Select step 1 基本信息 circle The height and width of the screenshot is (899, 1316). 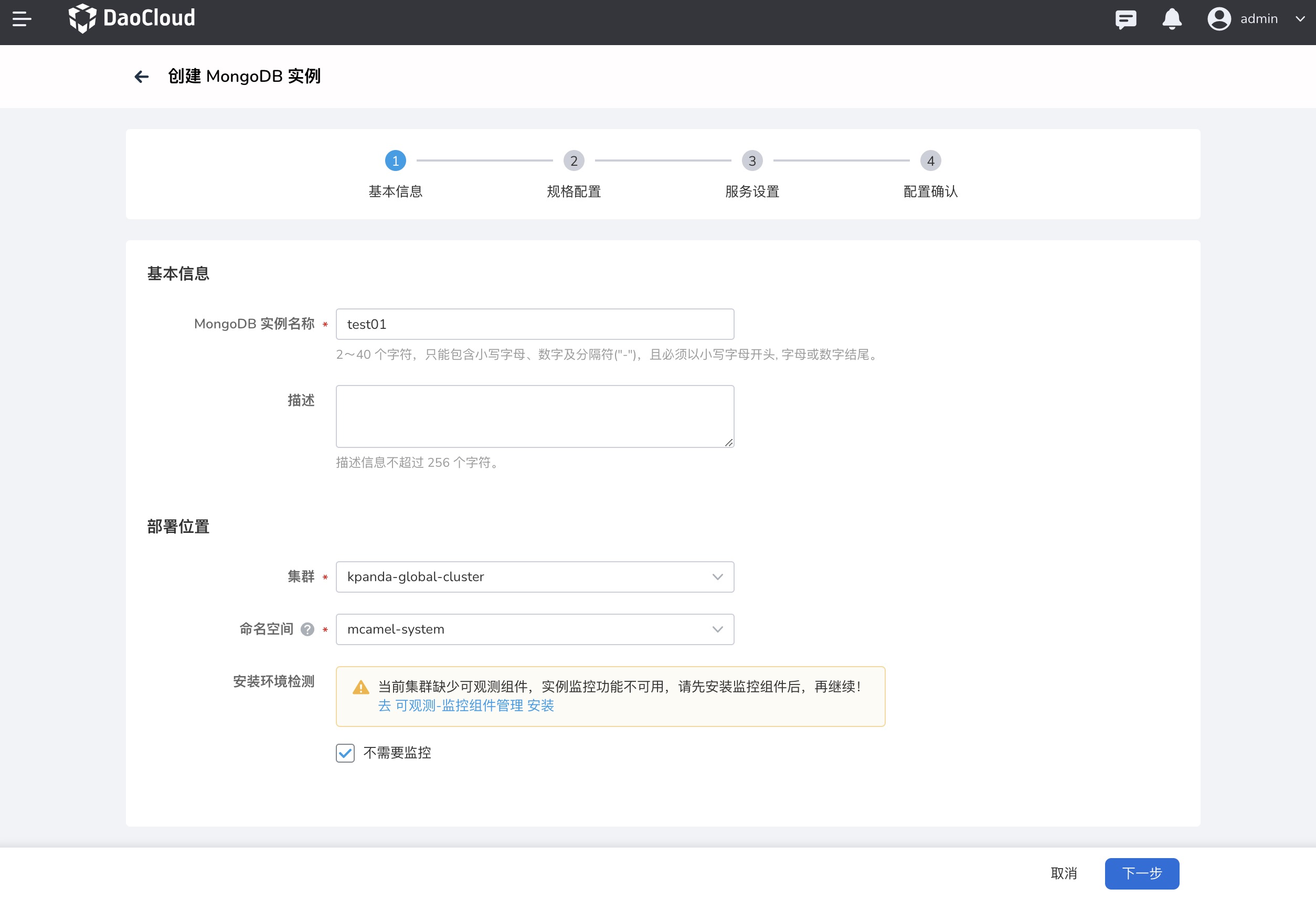click(x=395, y=161)
